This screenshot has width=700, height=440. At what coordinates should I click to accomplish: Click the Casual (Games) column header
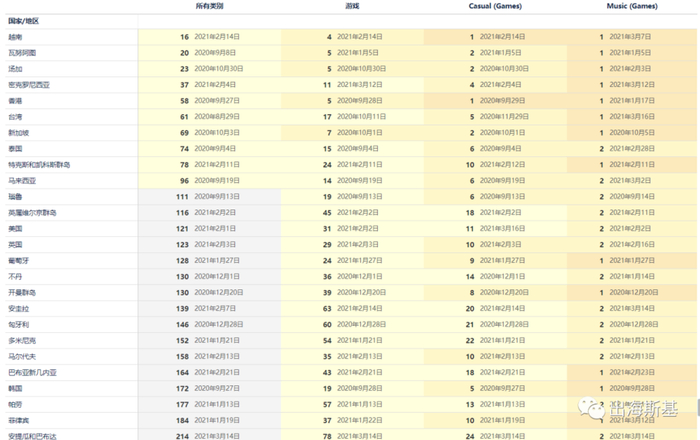click(x=495, y=6)
